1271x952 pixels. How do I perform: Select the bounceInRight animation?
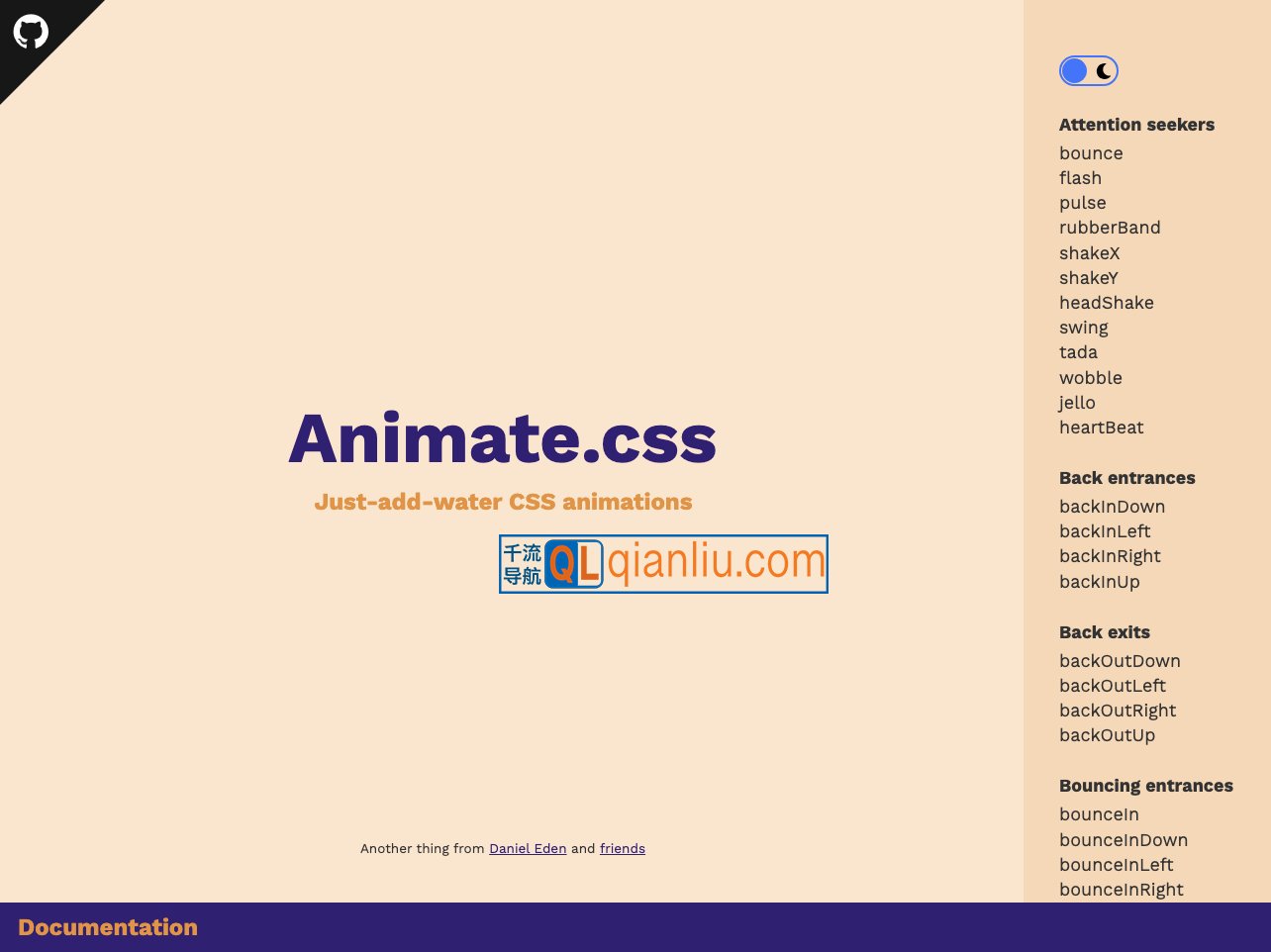coord(1122,890)
